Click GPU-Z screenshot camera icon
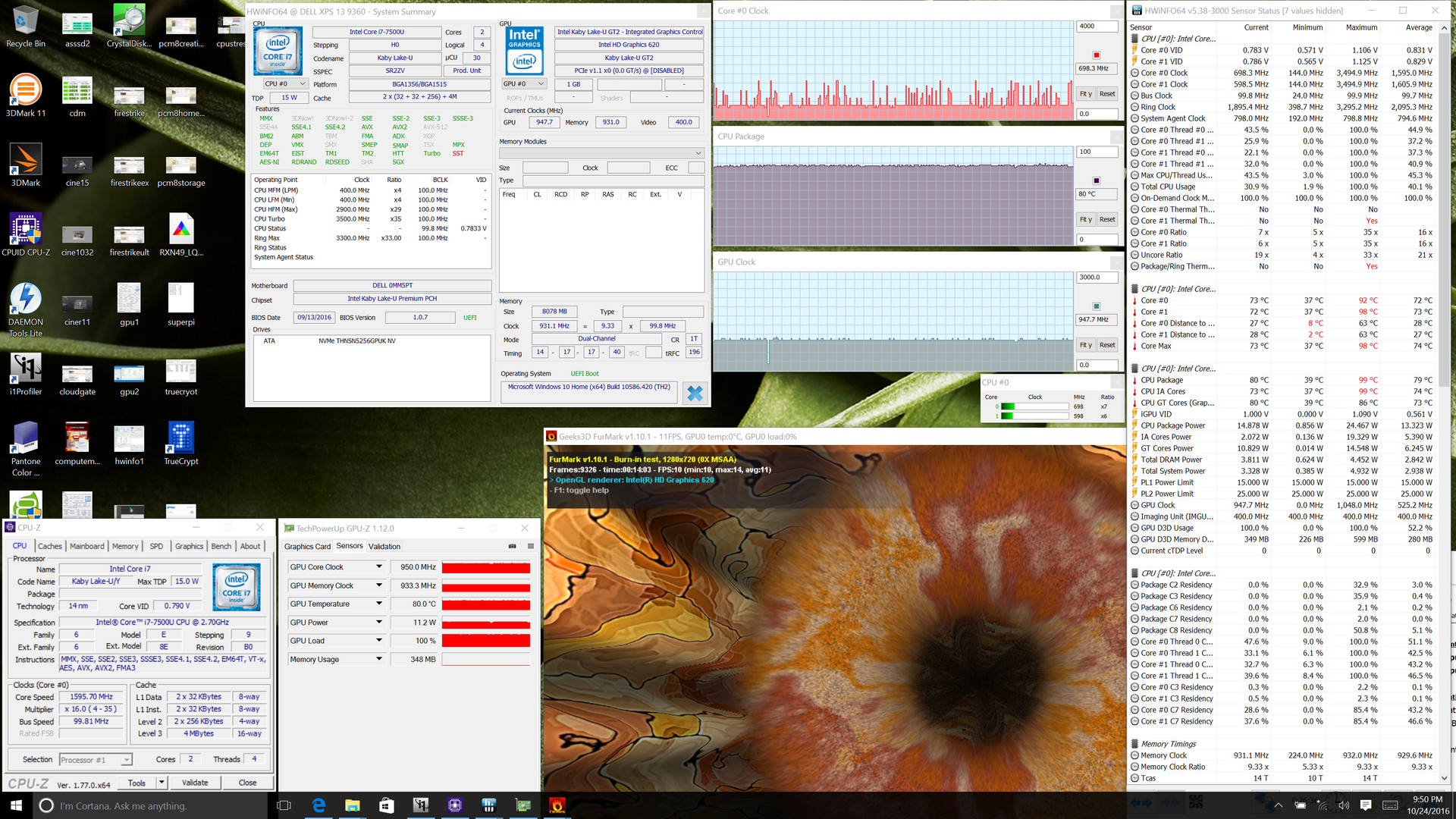 pyautogui.click(x=512, y=546)
